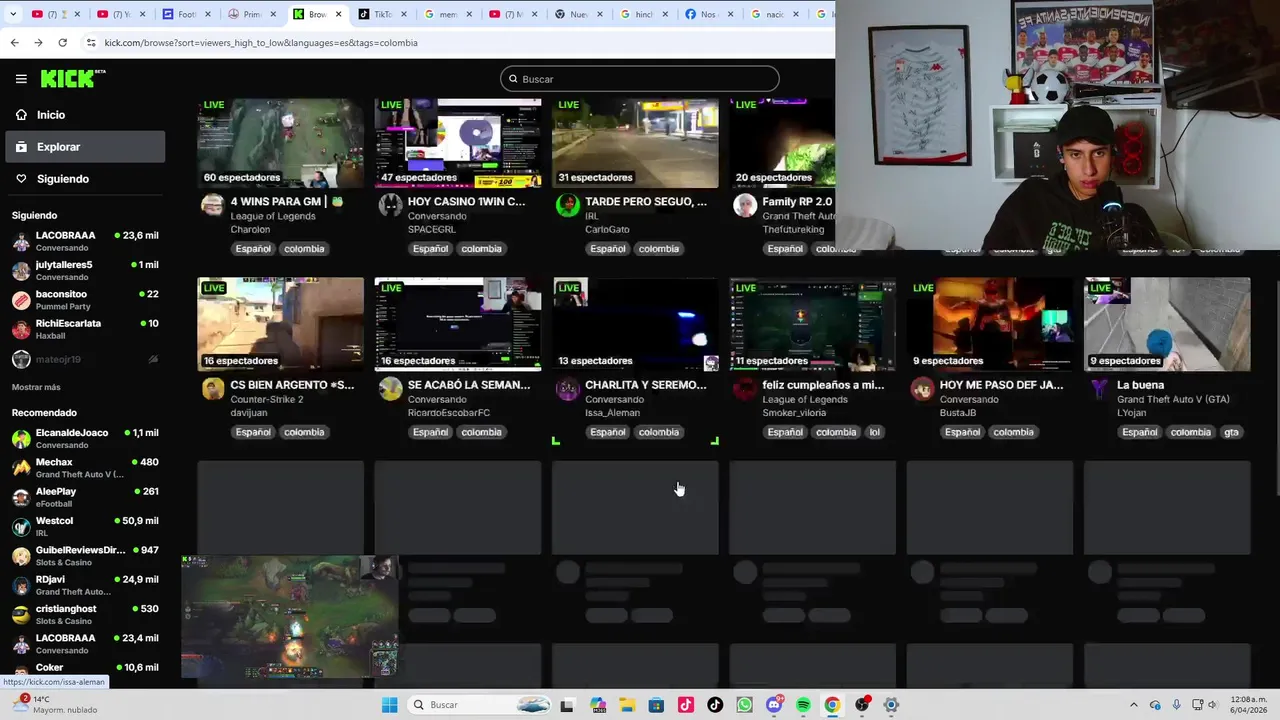
Task: Click 'colombia' tag under Issa_Aleman stream
Action: (x=658, y=432)
